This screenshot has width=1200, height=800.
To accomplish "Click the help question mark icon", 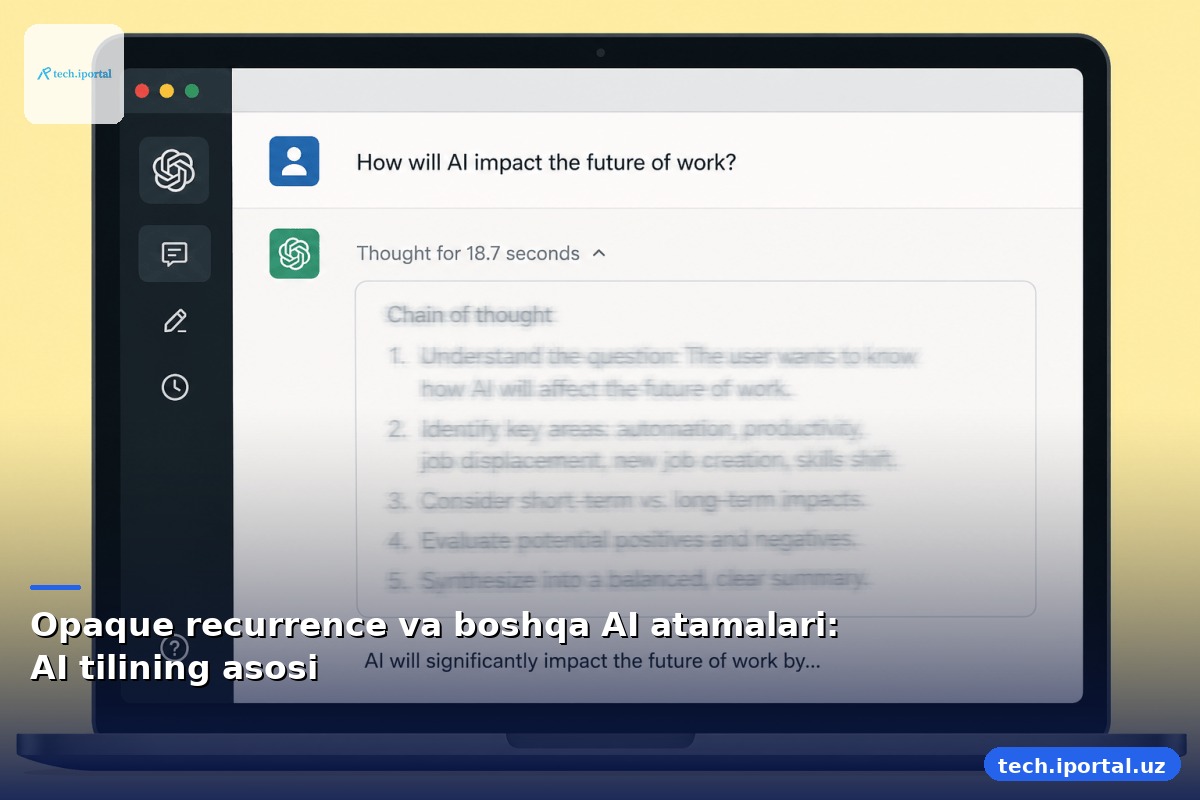I will (174, 649).
